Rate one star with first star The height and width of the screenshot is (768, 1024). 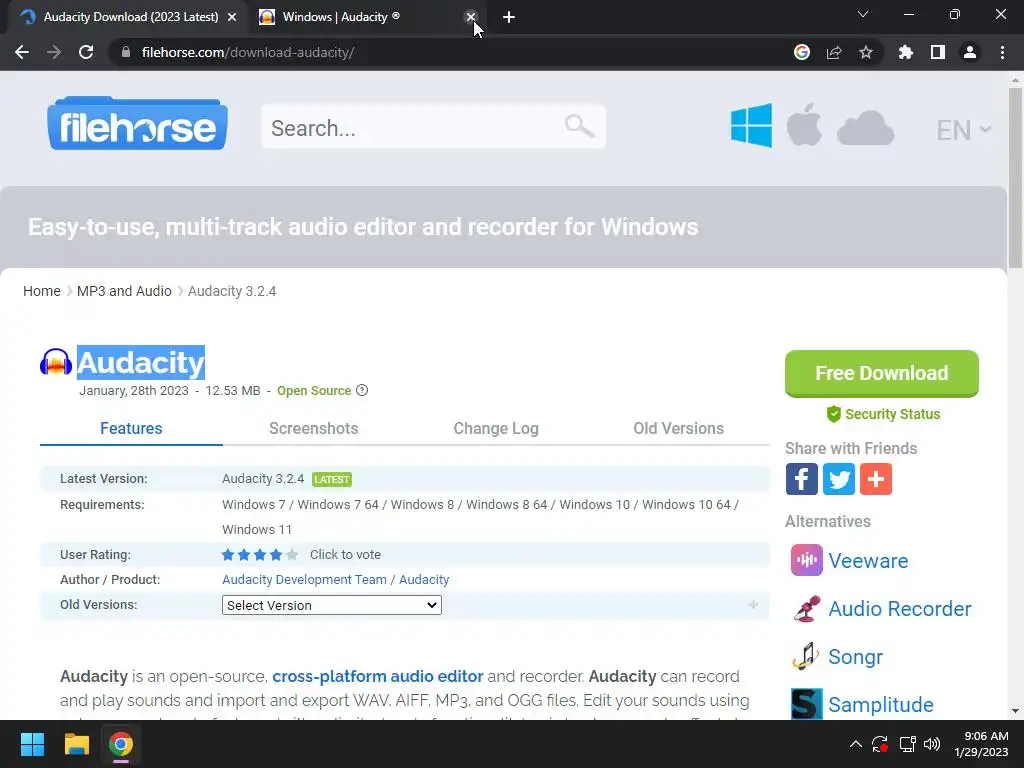[x=228, y=554]
